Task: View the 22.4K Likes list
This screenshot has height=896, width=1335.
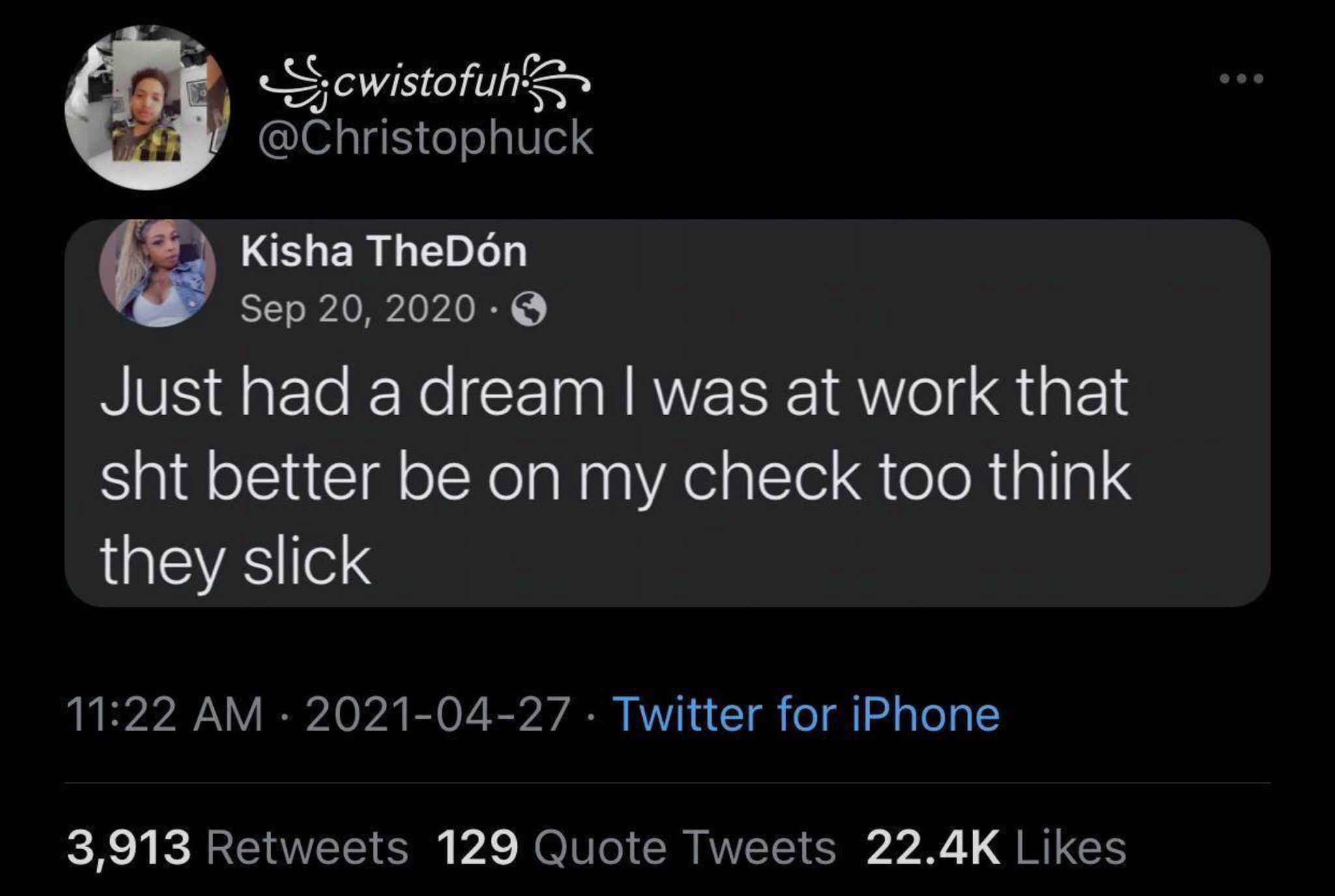Action: pos(996,848)
